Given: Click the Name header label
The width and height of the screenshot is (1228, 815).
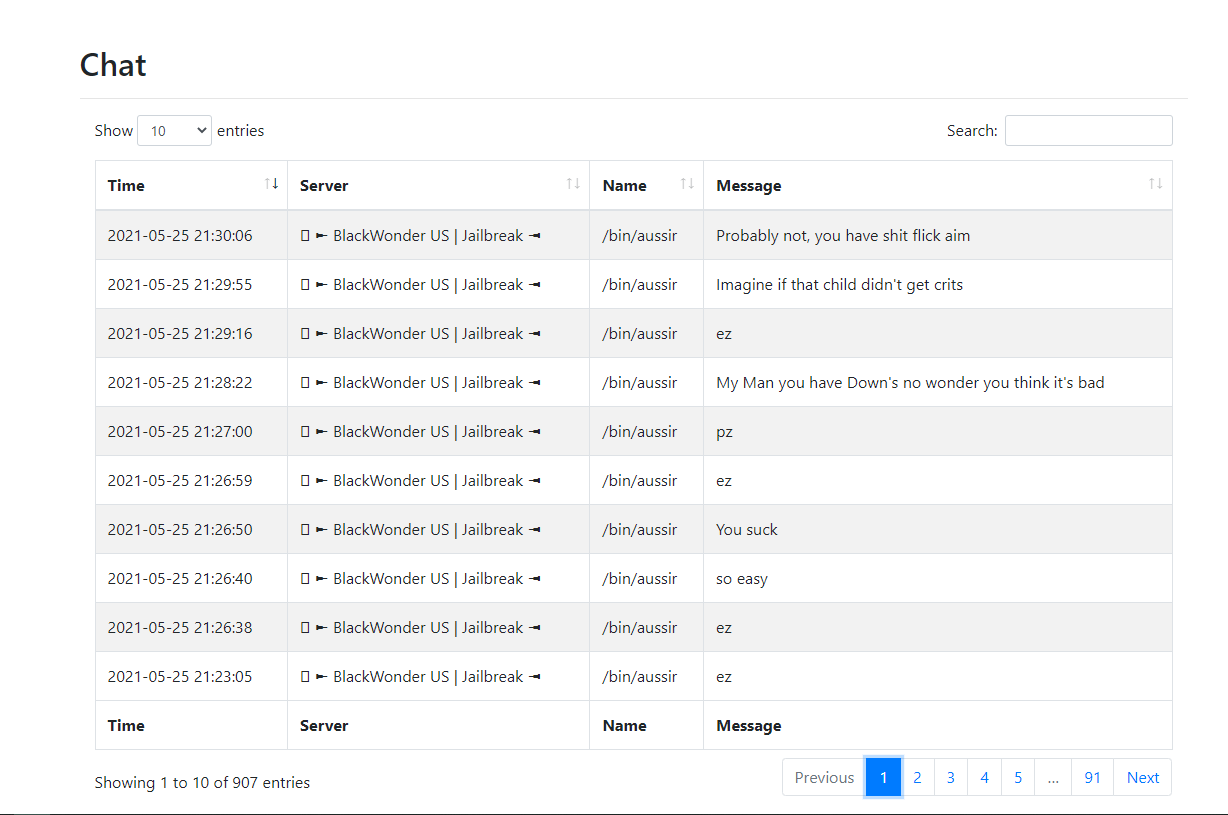Looking at the screenshot, I should [x=625, y=185].
